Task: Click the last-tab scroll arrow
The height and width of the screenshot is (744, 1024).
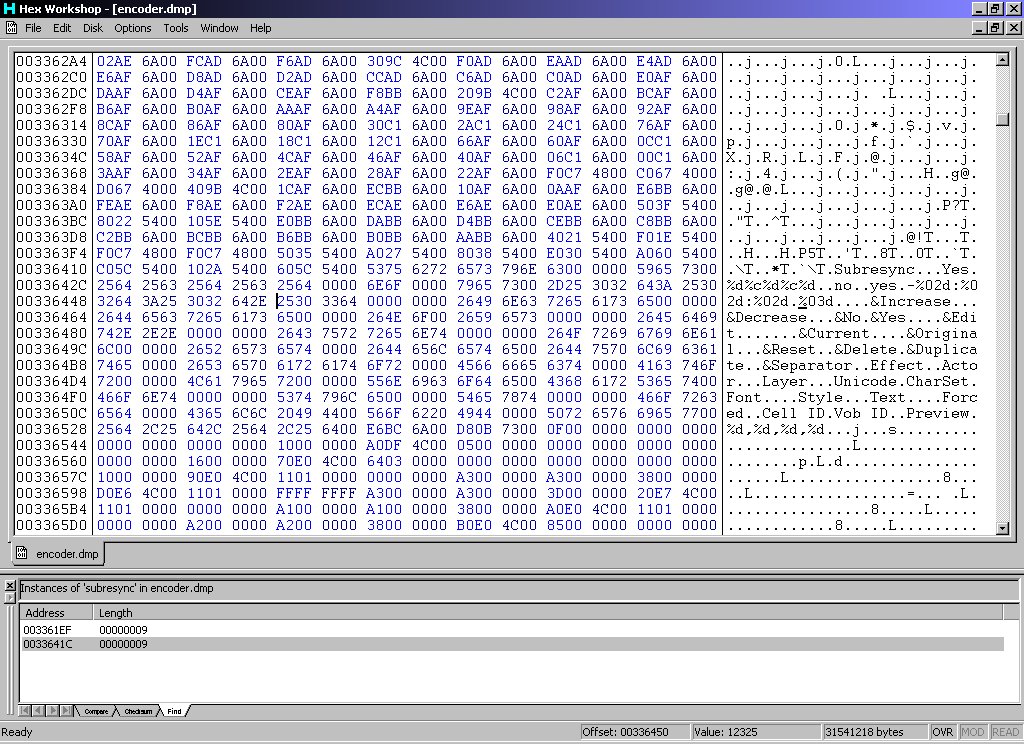Action: tap(66, 711)
